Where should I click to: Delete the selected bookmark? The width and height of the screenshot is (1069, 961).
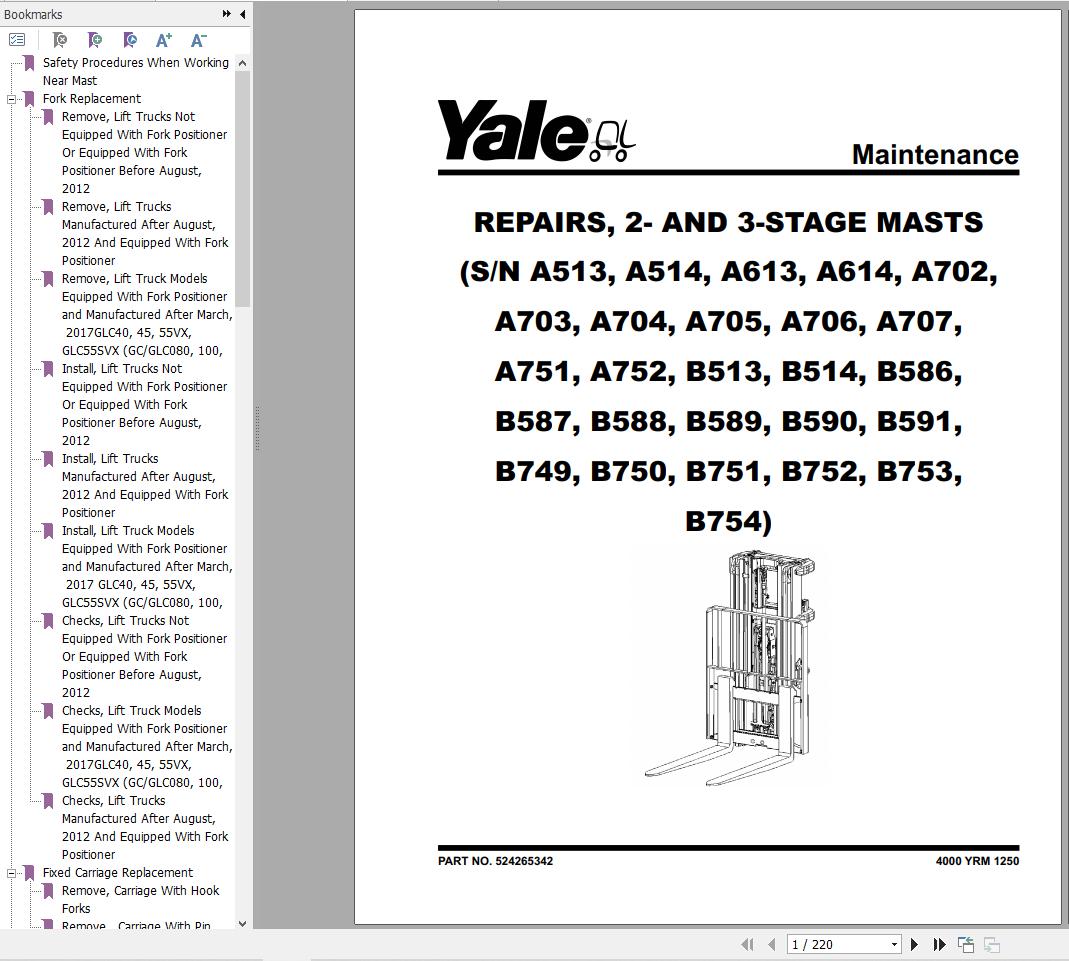(x=59, y=40)
